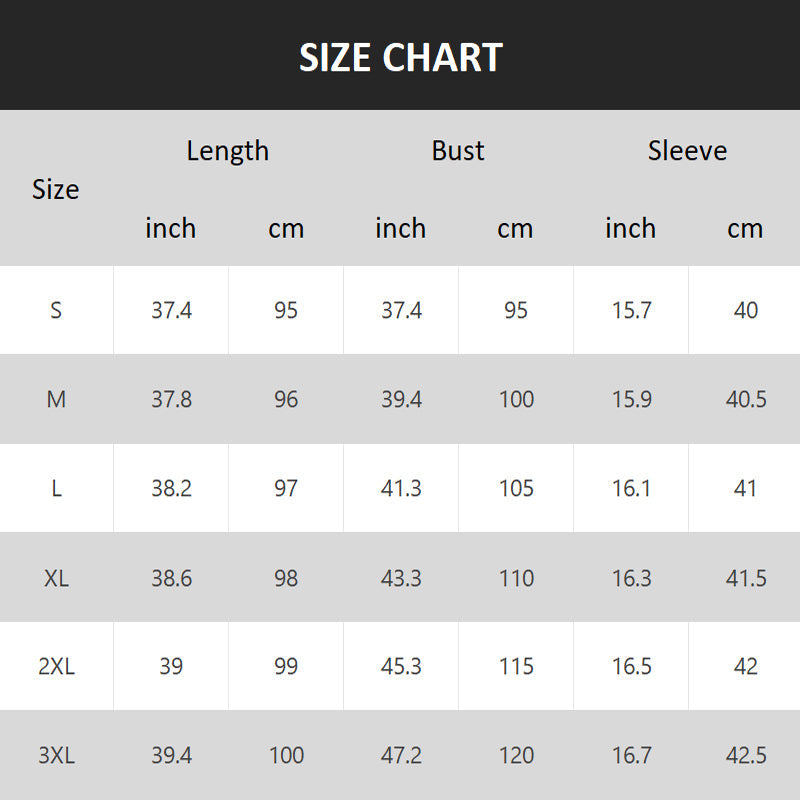Select the 15.7 inch sleeve value
The width and height of the screenshot is (800, 800).
631,310
